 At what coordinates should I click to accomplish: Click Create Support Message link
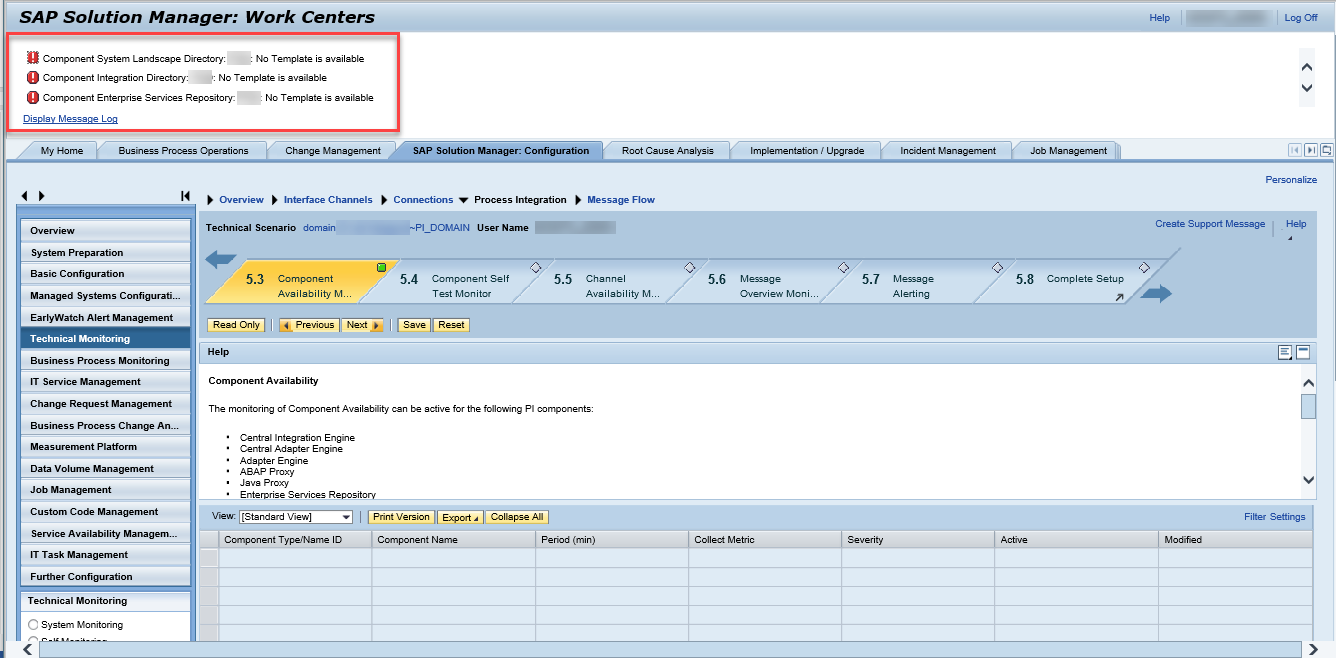pyautogui.click(x=1210, y=224)
